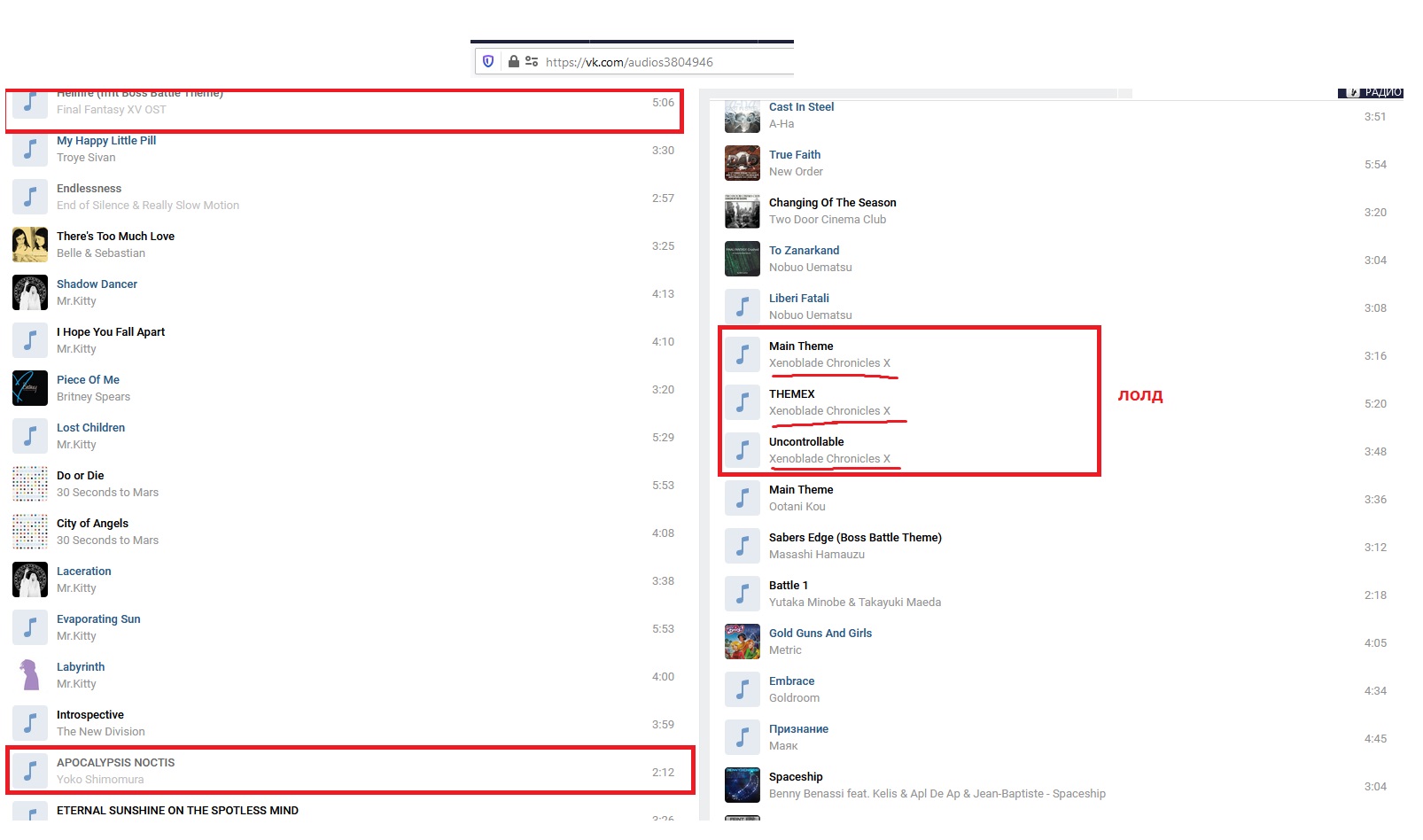Click the 5:54 duration of True Faith
The image size is (1423, 840).
coord(1375,165)
